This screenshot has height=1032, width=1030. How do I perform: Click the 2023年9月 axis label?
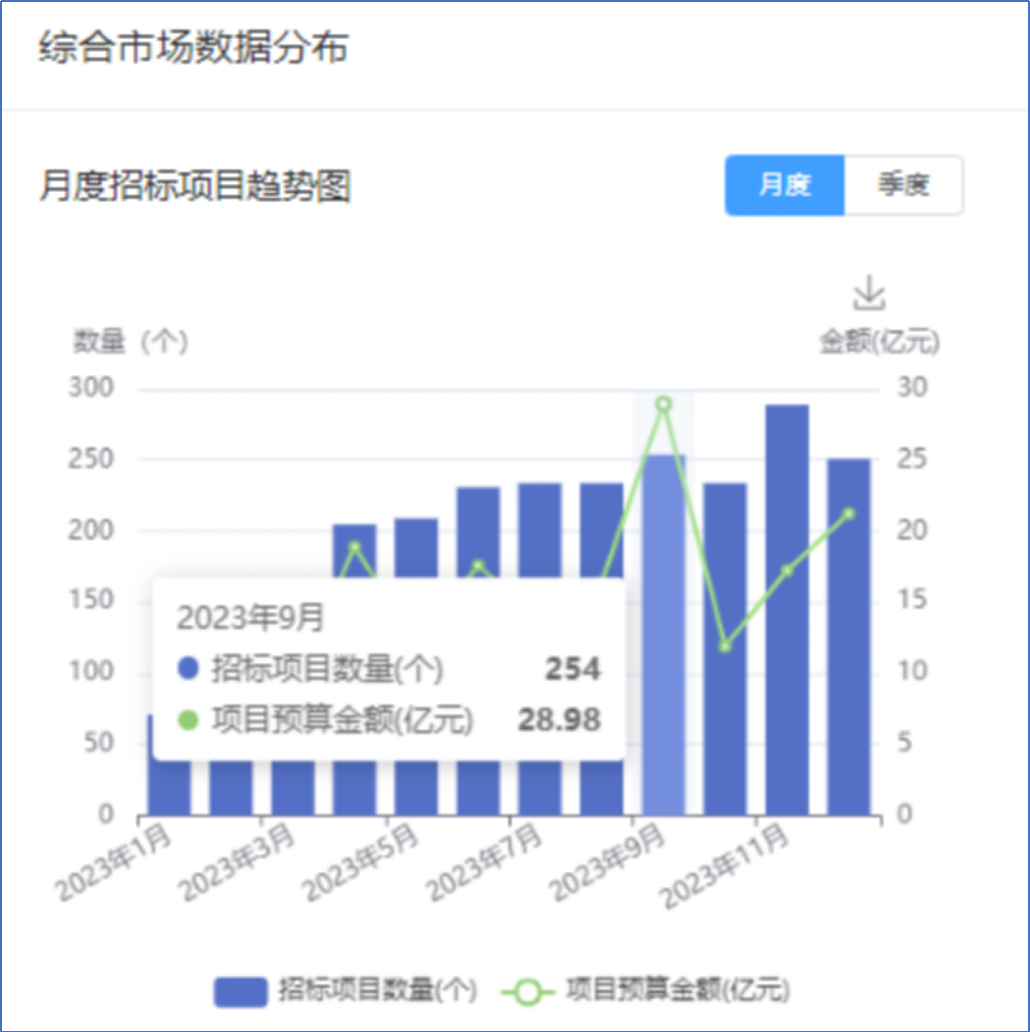click(607, 863)
